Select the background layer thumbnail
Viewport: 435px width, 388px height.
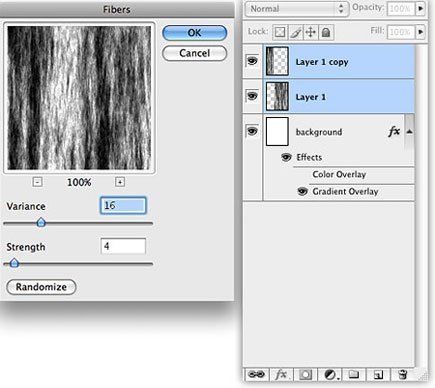pos(277,131)
